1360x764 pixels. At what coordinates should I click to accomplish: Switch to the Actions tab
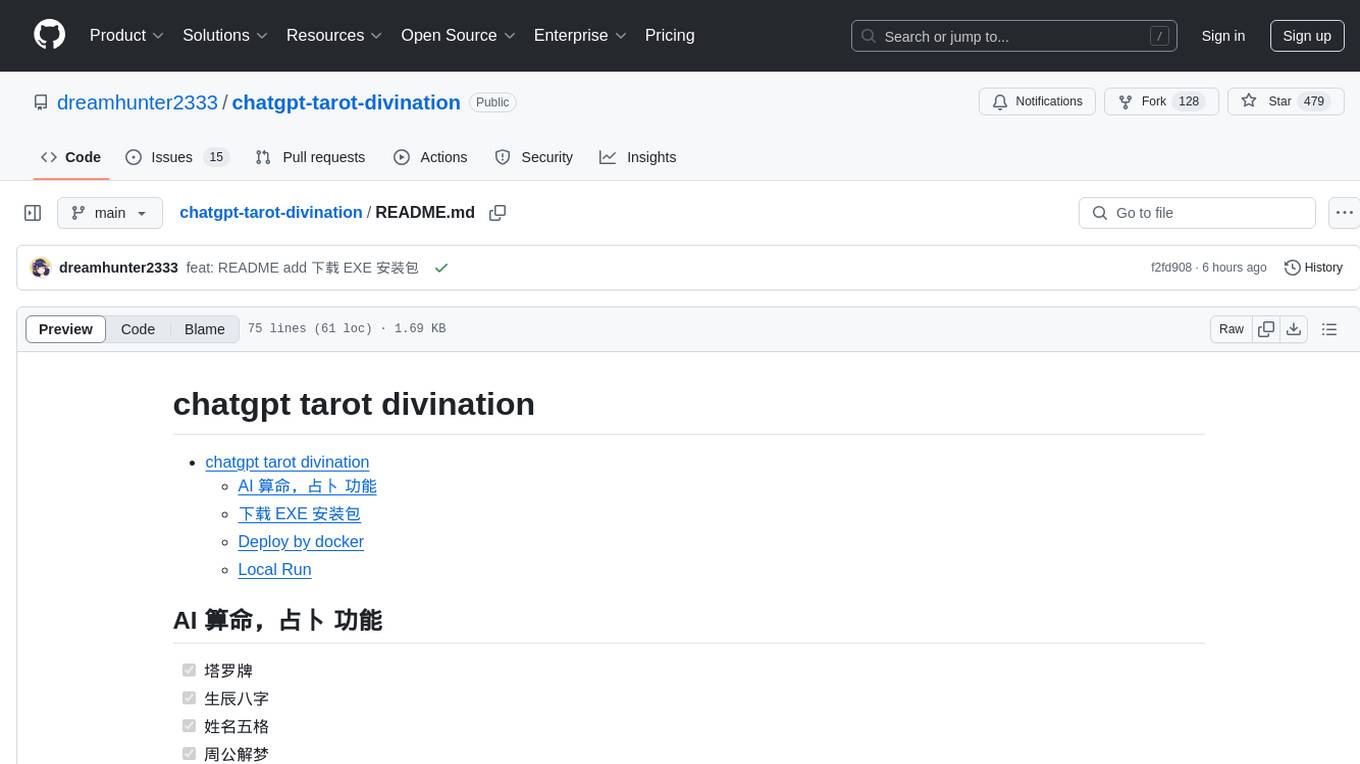tap(430, 157)
